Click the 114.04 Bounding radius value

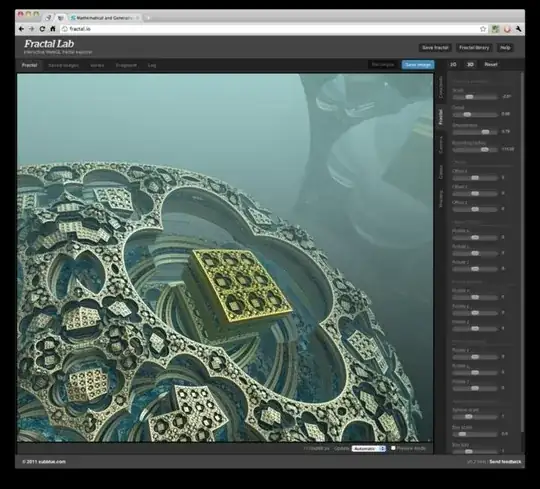(508, 149)
